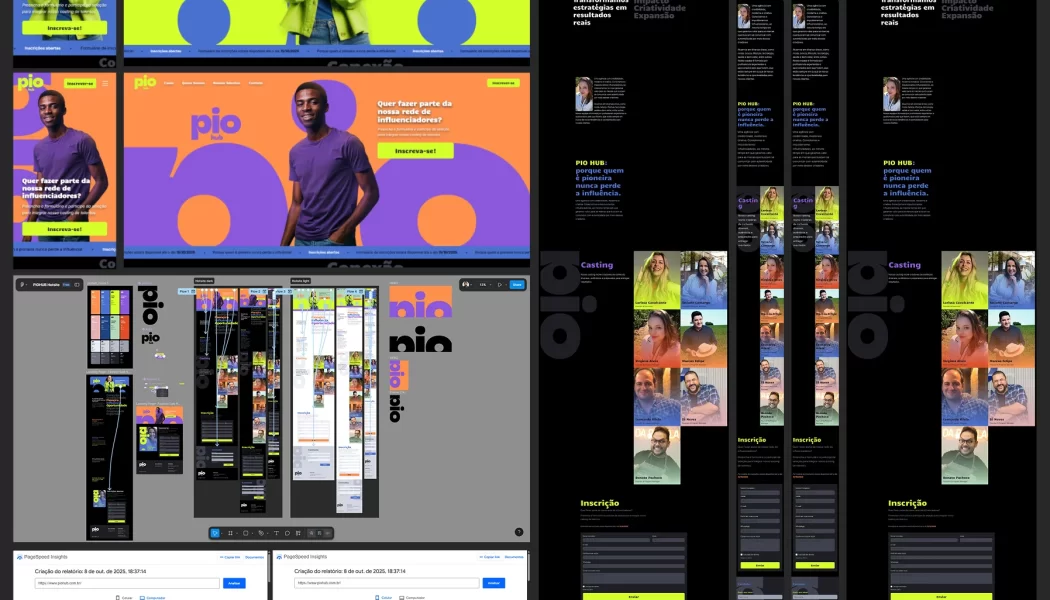The image size is (1050, 600).
Task: Select the Pen tool in Figma's toolbar
Action: click(261, 533)
